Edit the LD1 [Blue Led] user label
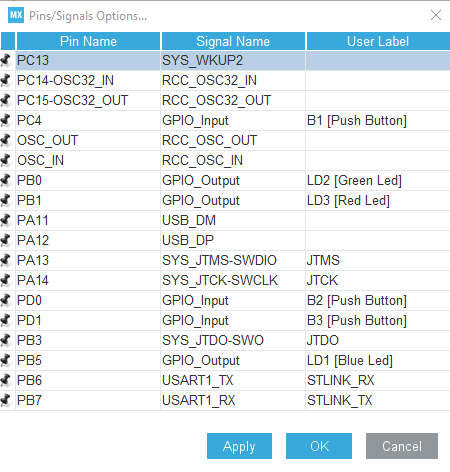Viewport: 450px width, 472px height. coord(378,360)
